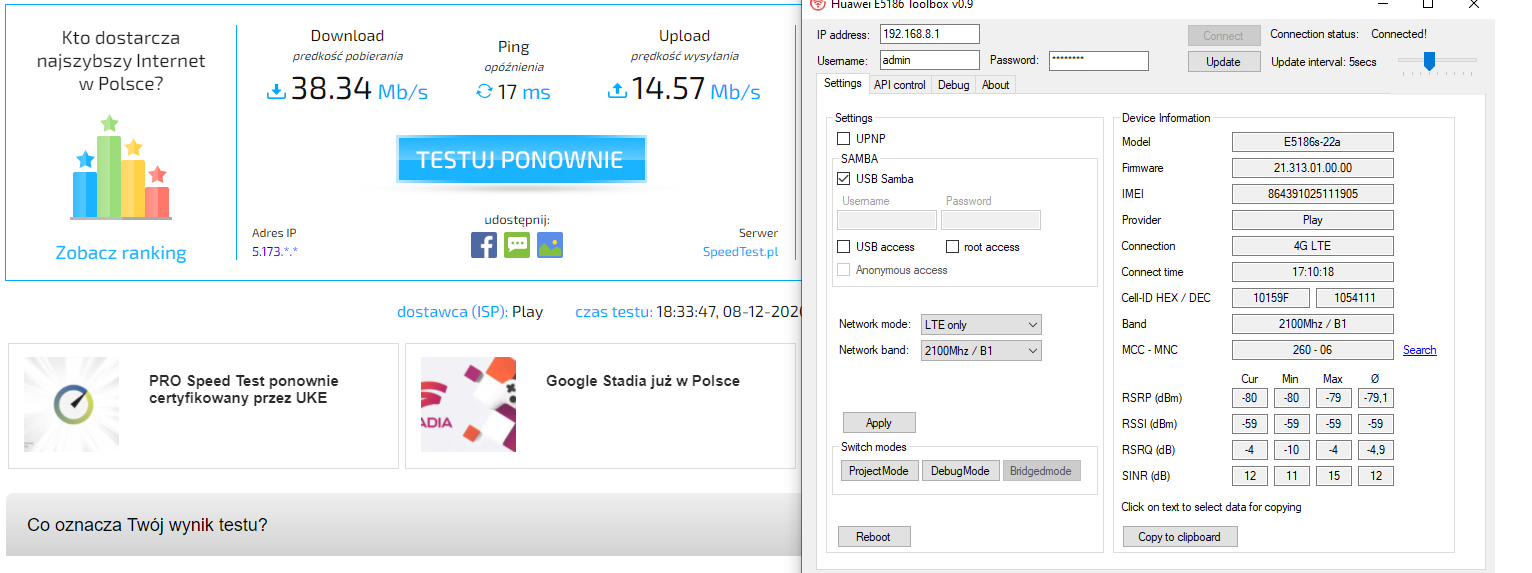Click the upload arrow icon beside 14.57

[x=617, y=92]
